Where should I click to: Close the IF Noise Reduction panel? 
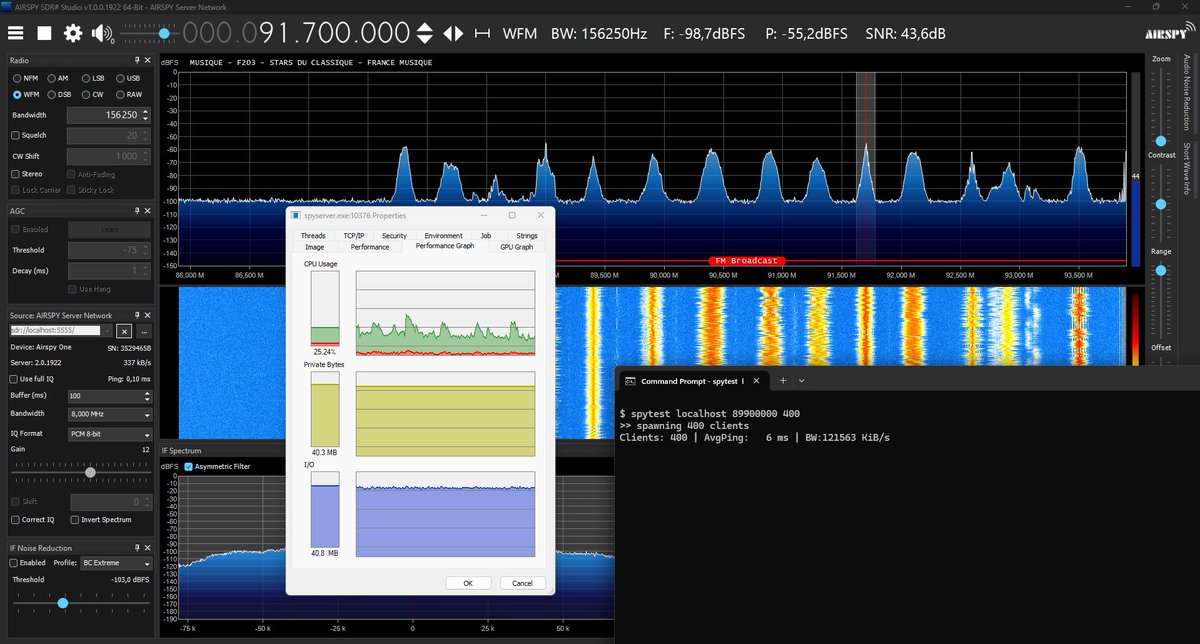[146, 548]
